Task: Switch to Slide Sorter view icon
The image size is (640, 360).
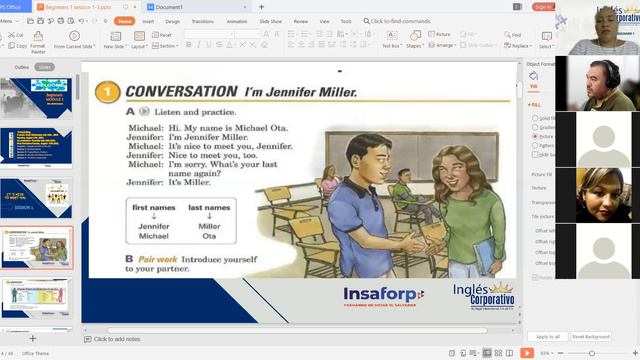Action: (498, 353)
